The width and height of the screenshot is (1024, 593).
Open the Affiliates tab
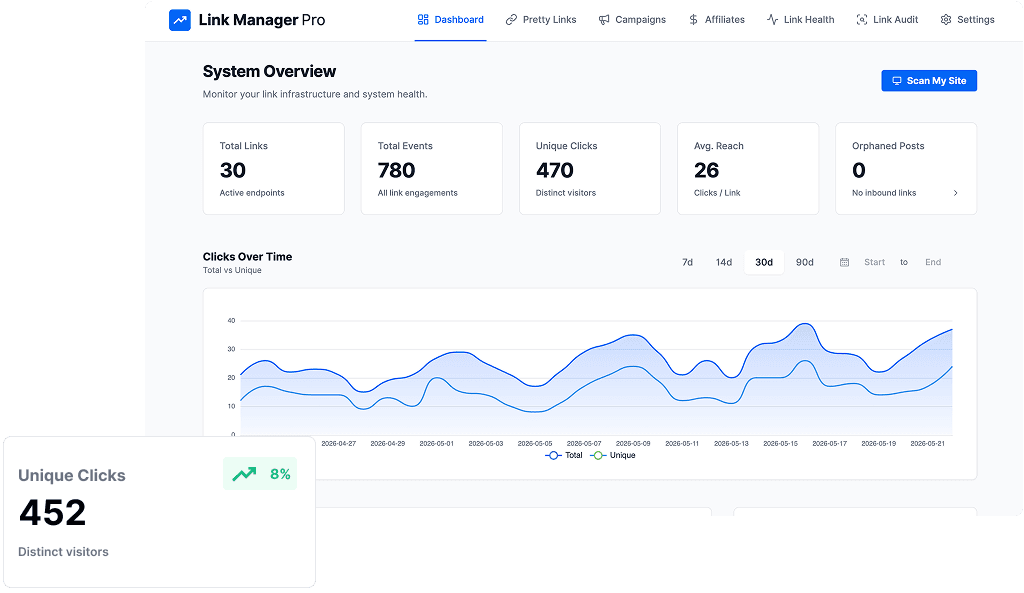click(x=716, y=20)
